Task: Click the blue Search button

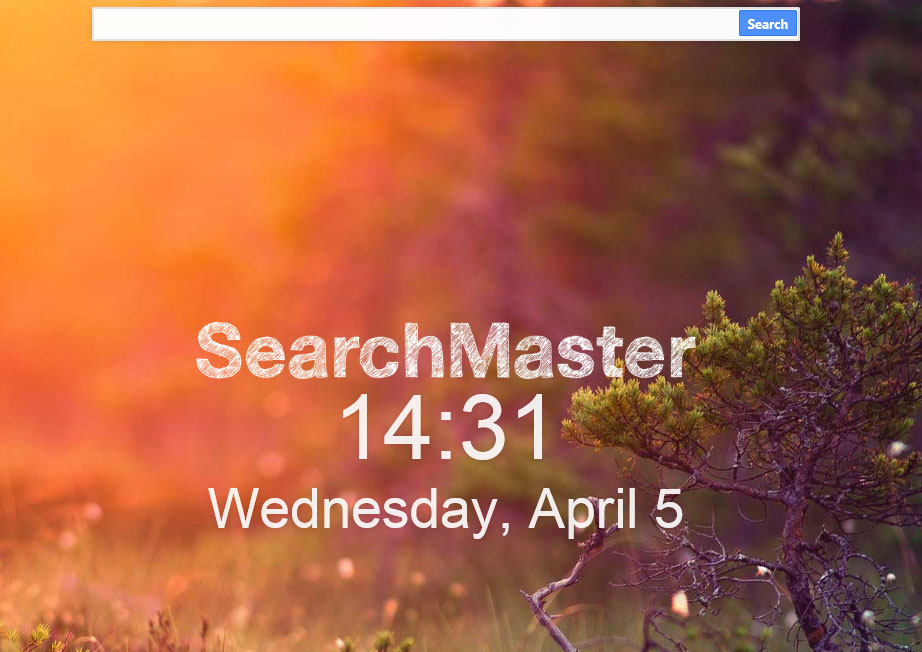Action: click(x=767, y=24)
